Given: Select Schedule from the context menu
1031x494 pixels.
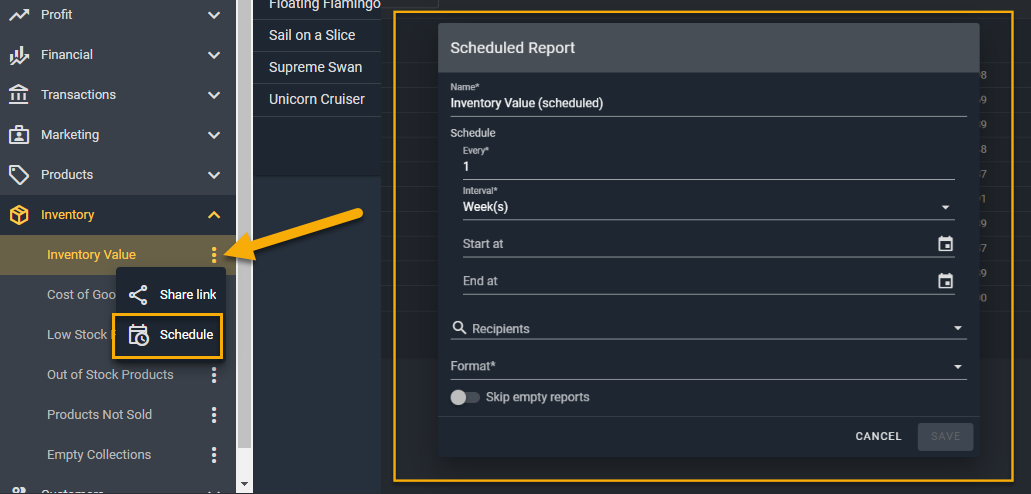Looking at the screenshot, I should tap(186, 335).
